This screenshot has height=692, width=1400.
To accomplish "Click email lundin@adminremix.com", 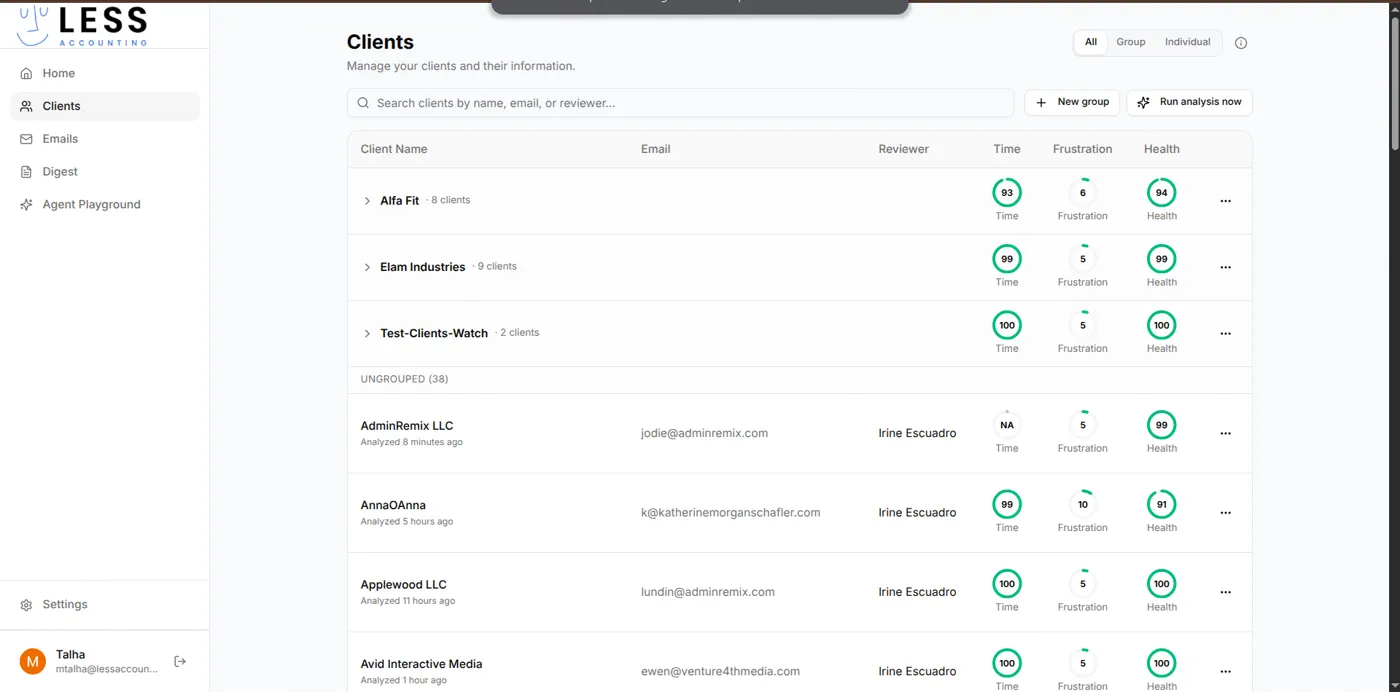I will (708, 592).
